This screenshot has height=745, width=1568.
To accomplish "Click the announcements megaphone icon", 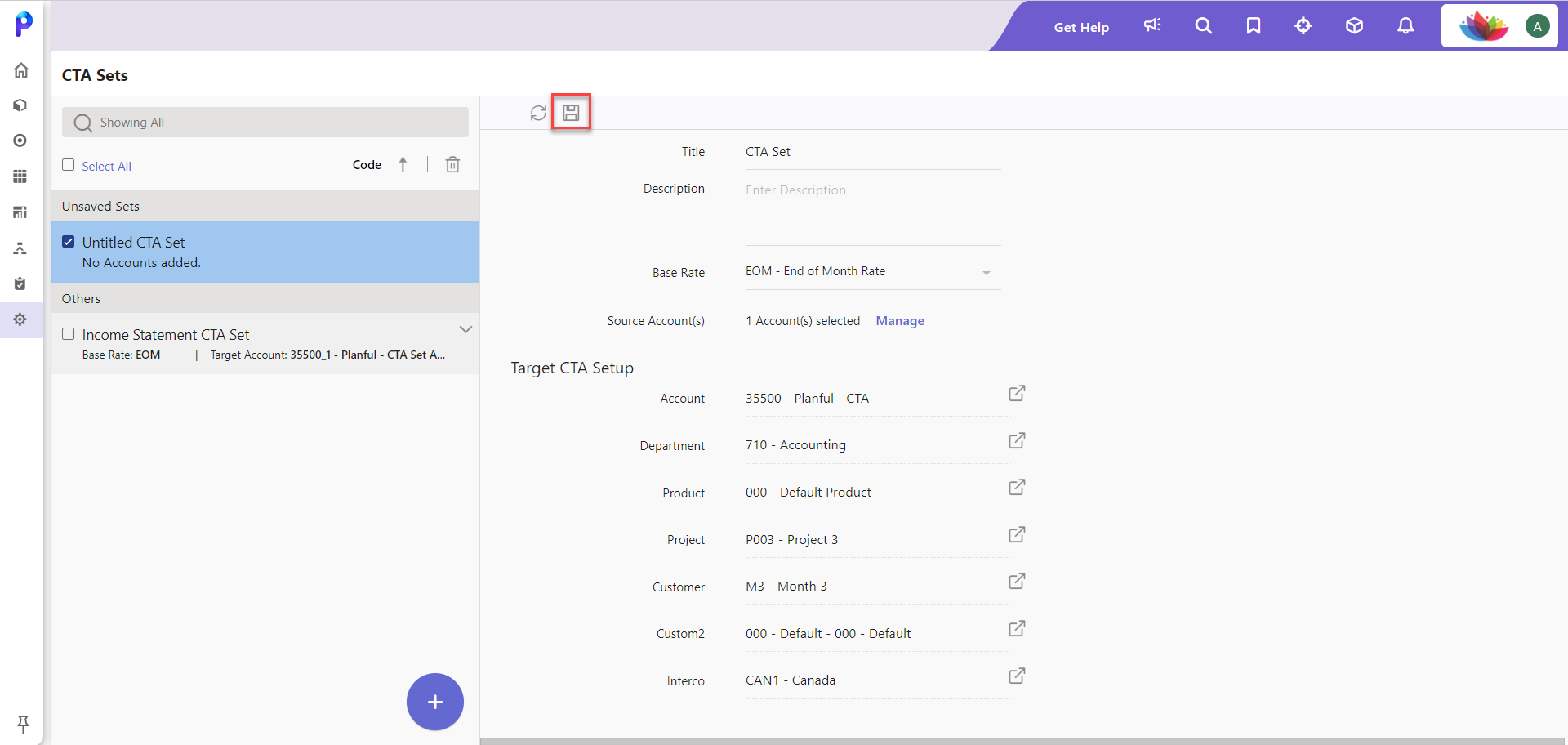I will 1152,25.
